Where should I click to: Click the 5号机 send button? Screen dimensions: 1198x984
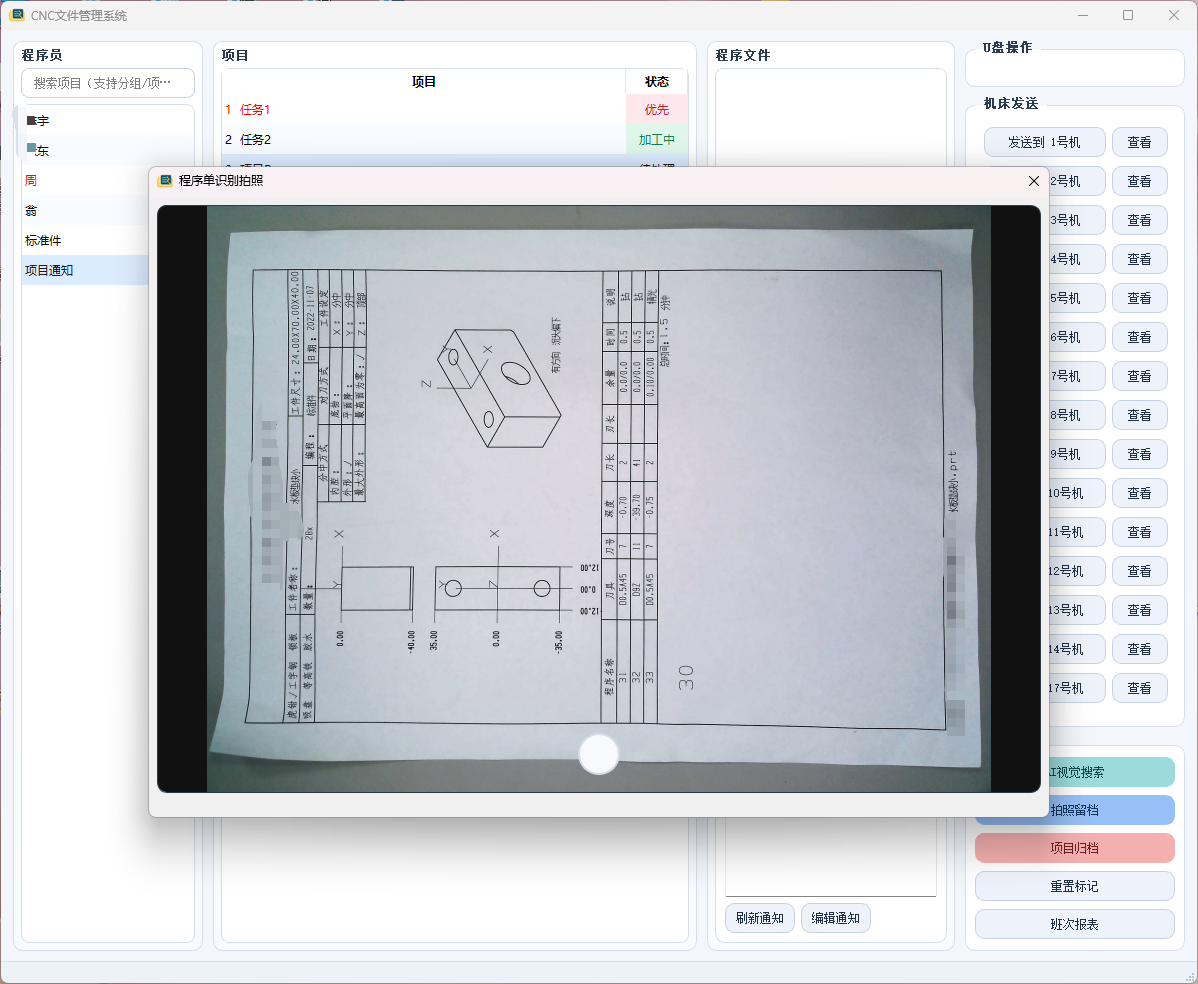pos(1076,298)
